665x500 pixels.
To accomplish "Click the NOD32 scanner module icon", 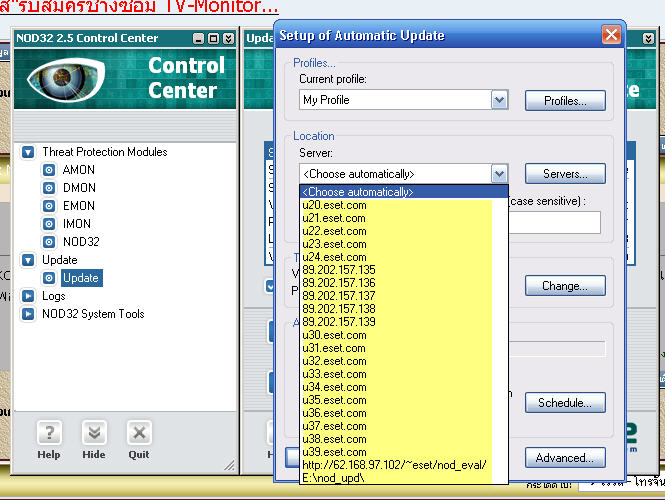I will coord(49,242).
